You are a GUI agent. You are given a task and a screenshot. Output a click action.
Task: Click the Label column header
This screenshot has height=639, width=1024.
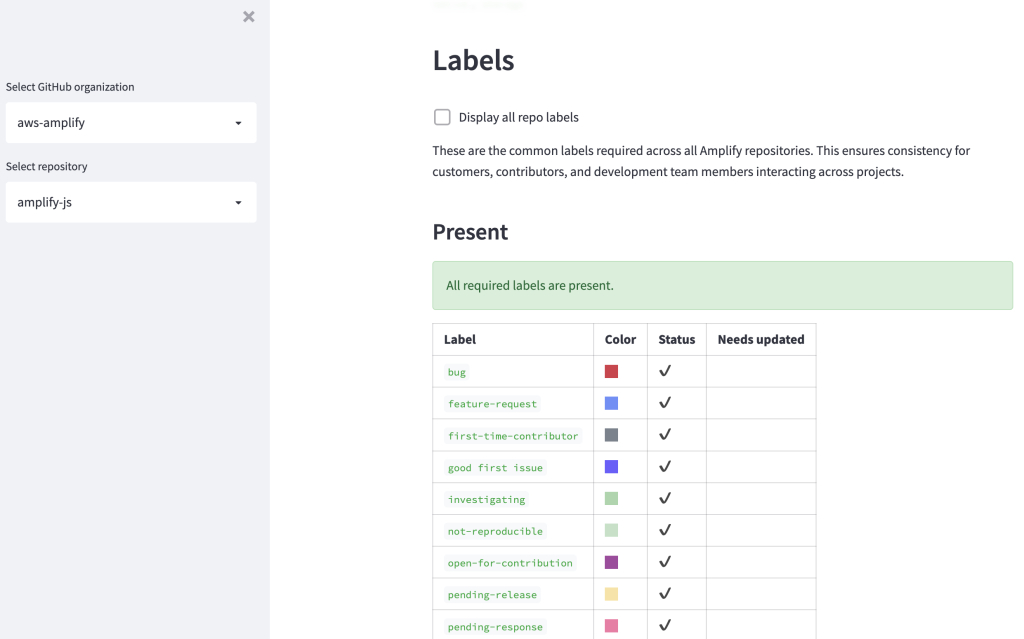click(x=460, y=339)
